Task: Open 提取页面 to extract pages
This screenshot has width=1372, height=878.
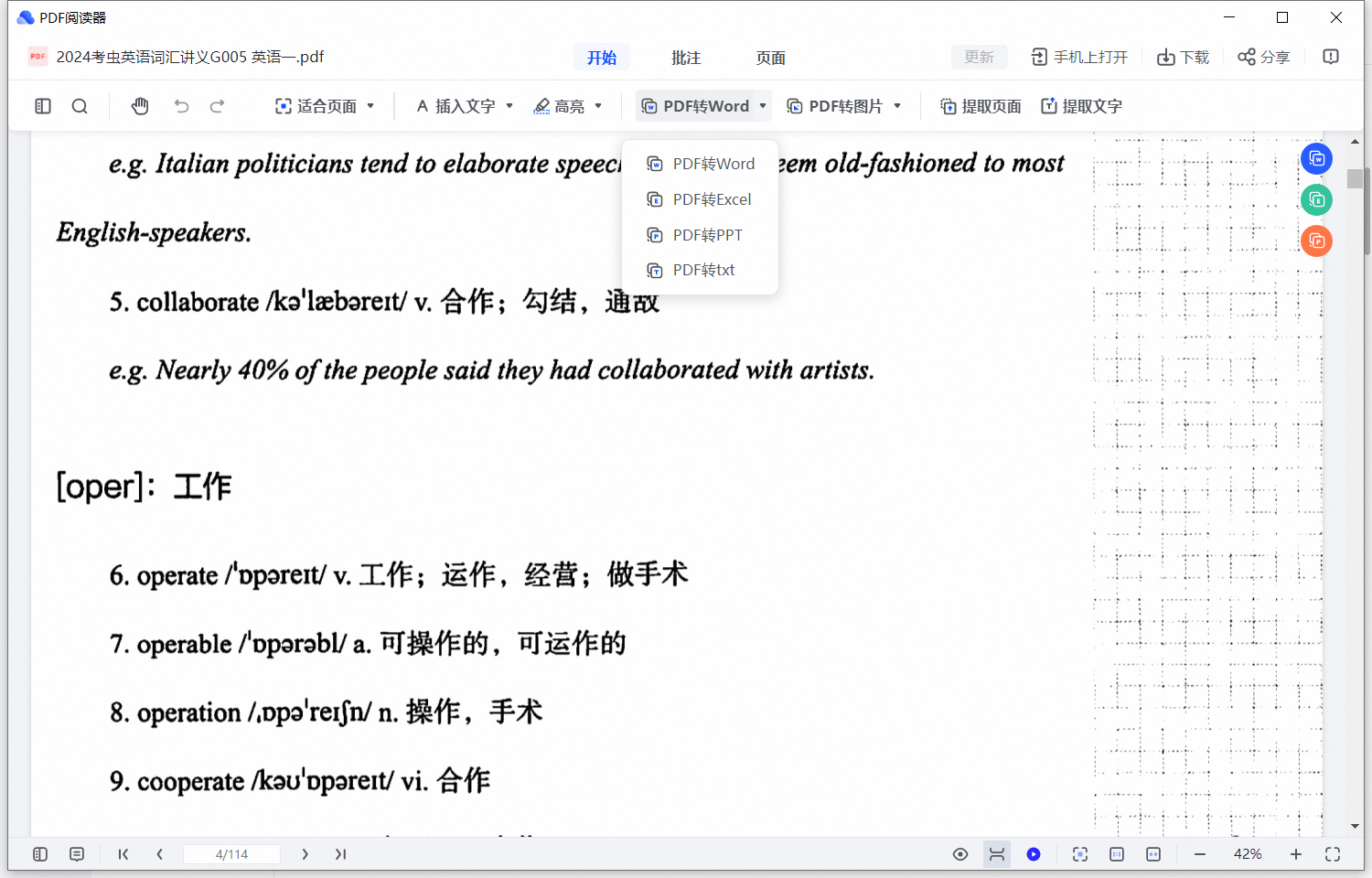Action: tap(980, 105)
